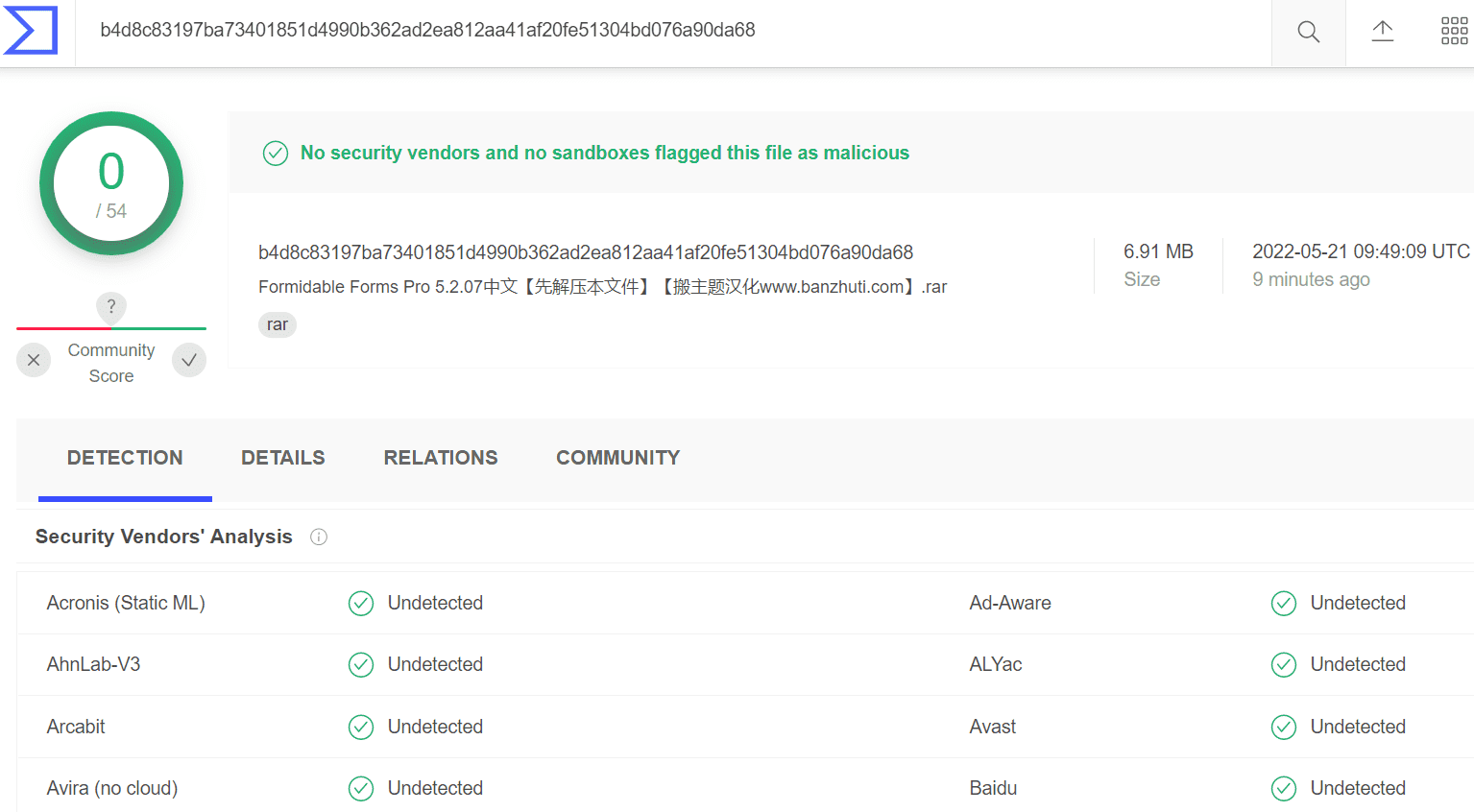Screen dimensions: 1474x812
Task: Click the Acronis (Static ML) vendor name
Action: pos(126,603)
